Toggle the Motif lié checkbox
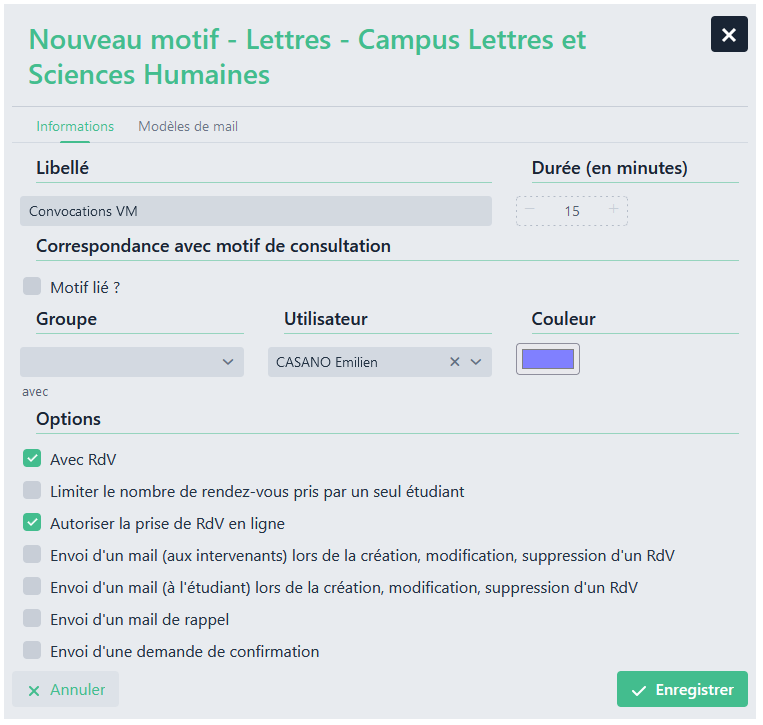The width and height of the screenshot is (763, 725). coord(32,287)
